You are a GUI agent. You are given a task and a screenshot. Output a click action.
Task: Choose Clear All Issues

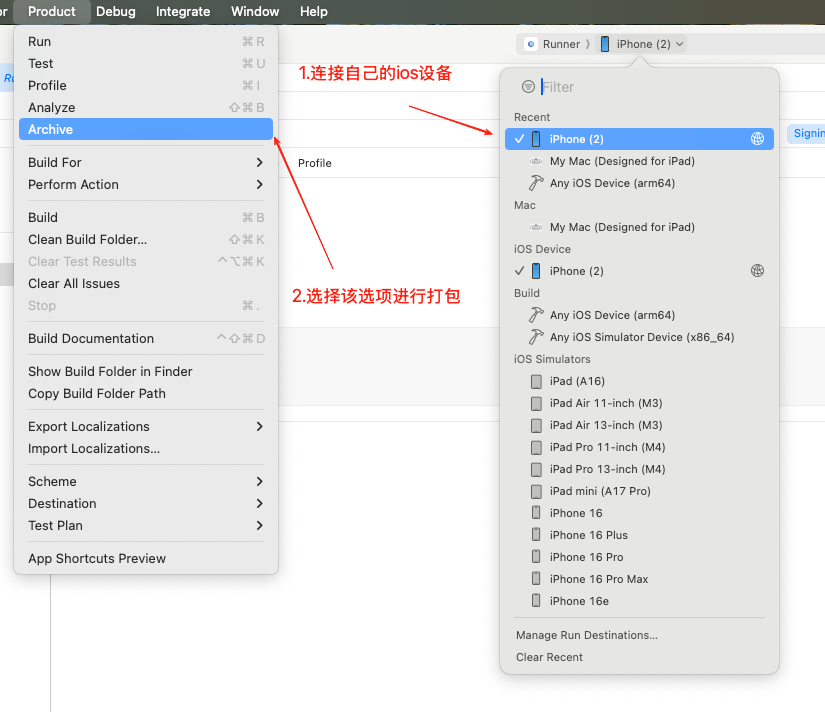click(x=146, y=284)
